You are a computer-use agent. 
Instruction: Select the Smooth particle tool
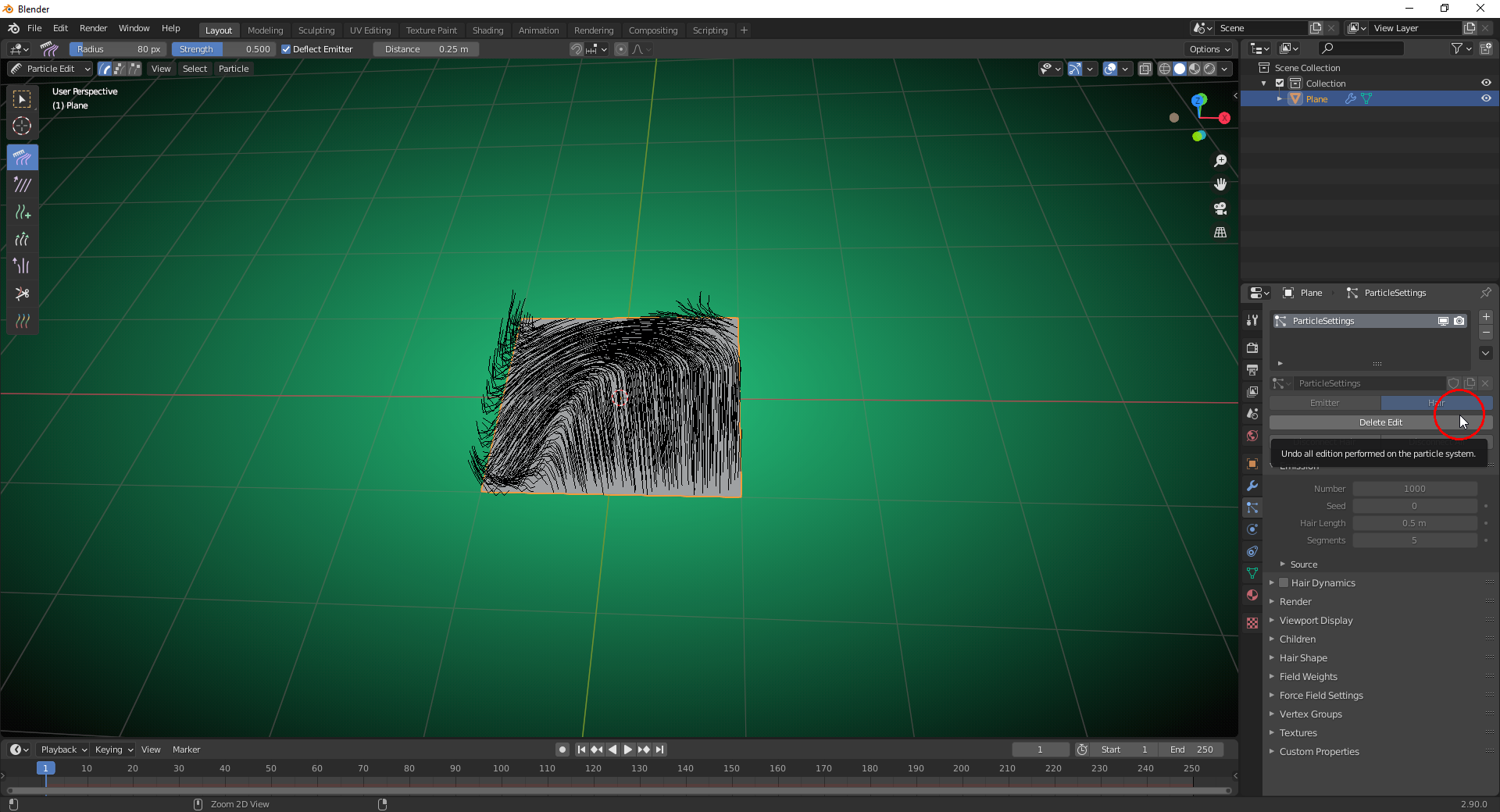(22, 185)
